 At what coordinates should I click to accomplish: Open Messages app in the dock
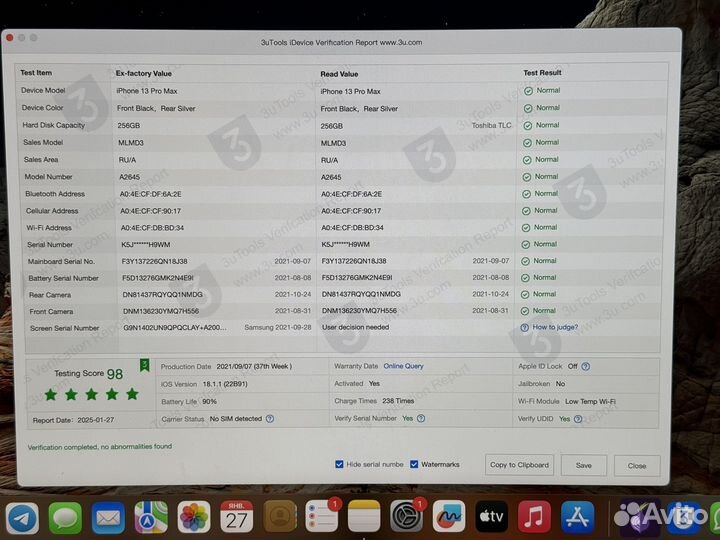point(65,518)
